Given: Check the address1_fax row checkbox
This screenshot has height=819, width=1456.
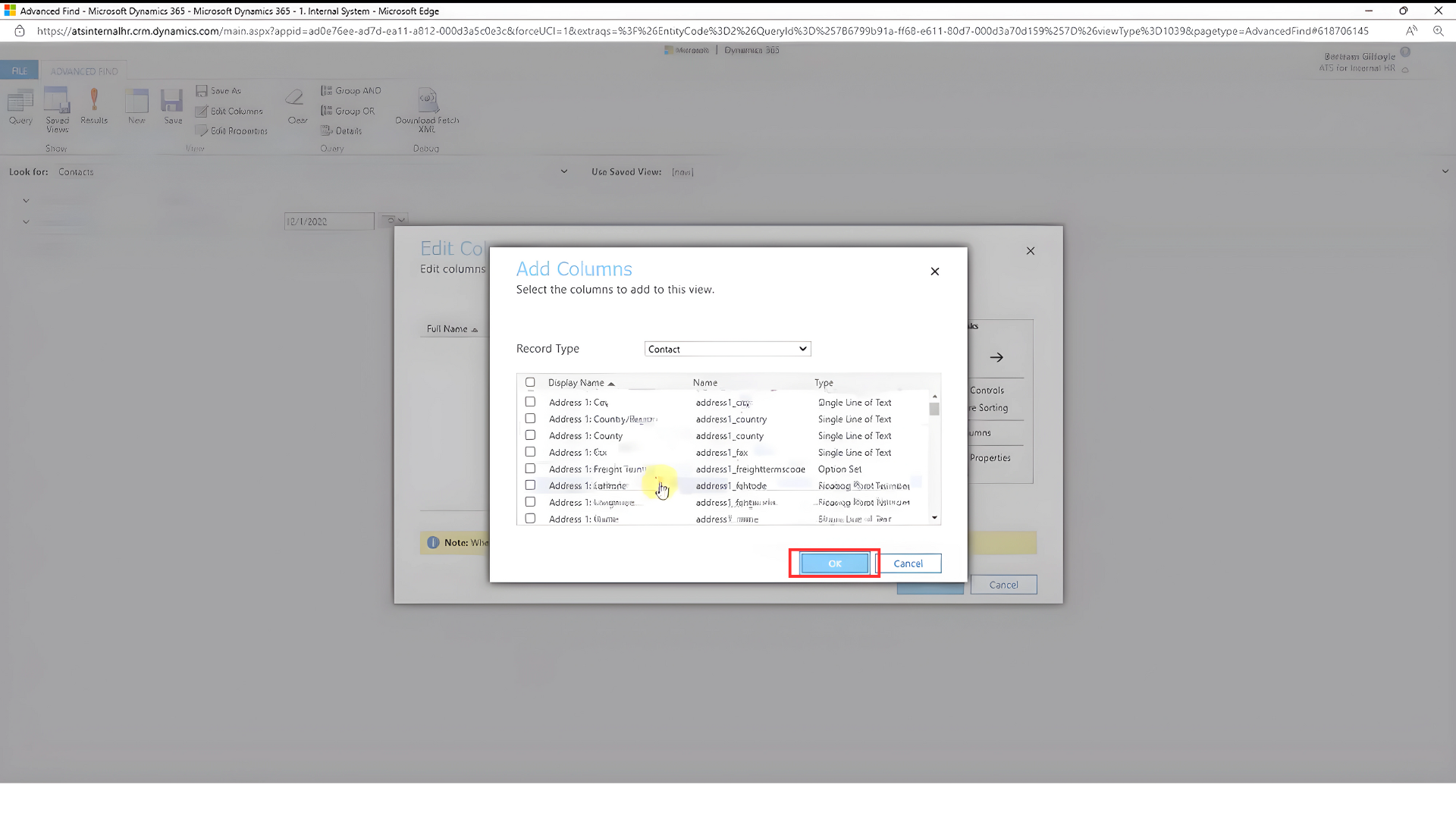Looking at the screenshot, I should pyautogui.click(x=530, y=452).
